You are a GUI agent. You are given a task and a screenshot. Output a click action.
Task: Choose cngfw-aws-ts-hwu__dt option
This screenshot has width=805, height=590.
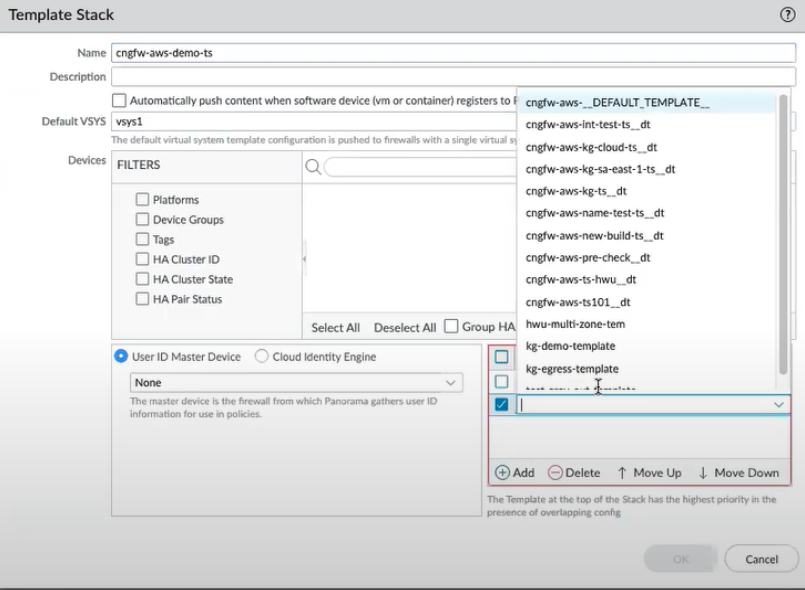coord(647,280)
